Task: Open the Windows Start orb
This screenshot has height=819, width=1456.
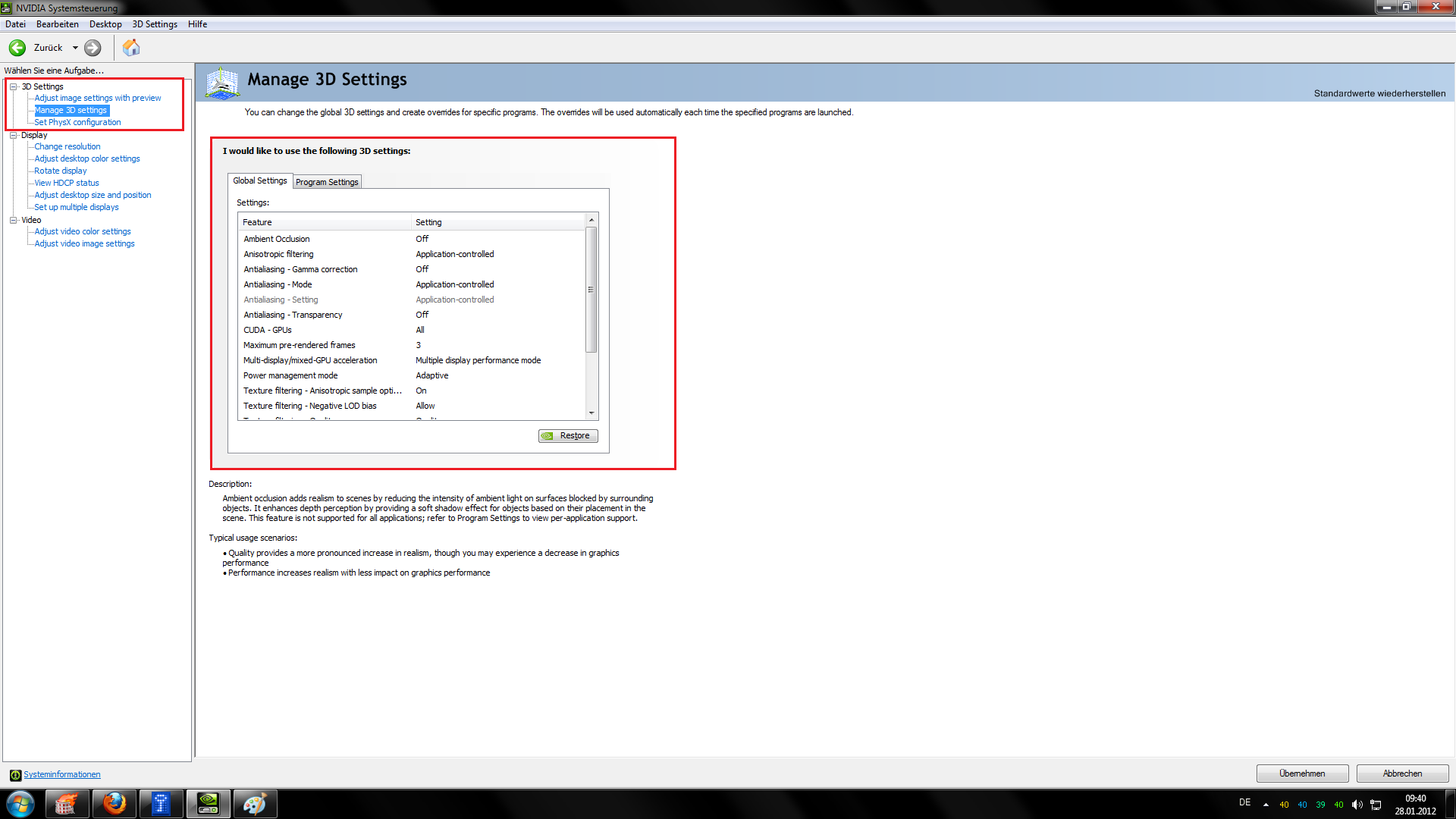Action: pos(20,804)
